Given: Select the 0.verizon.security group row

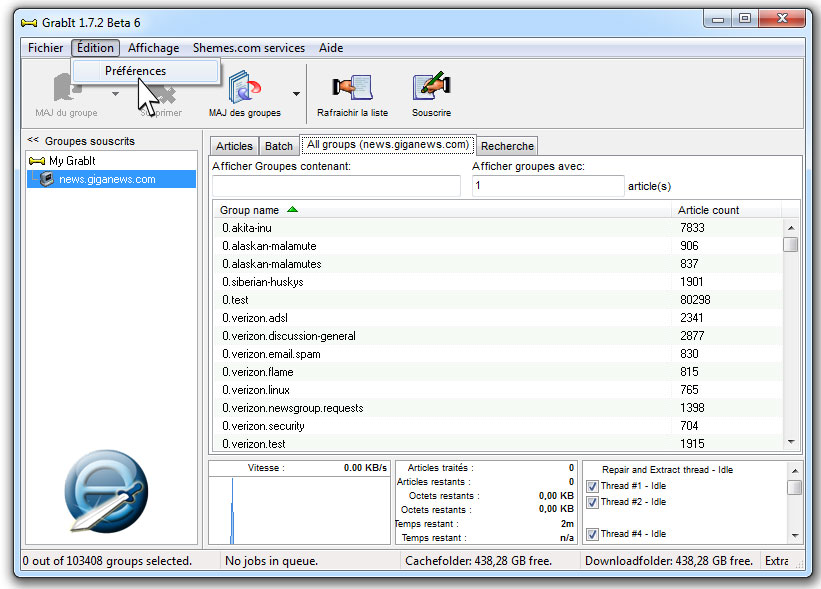Looking at the screenshot, I should (x=498, y=426).
